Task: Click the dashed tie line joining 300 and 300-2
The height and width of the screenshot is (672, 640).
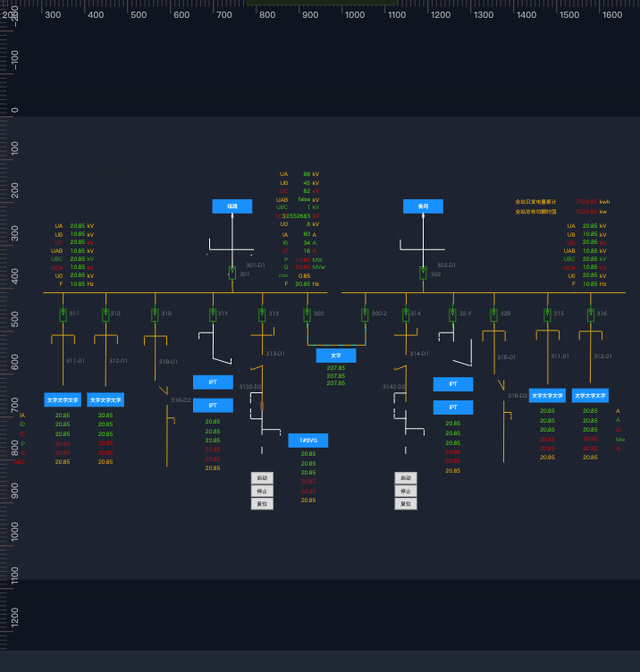Action: click(x=337, y=345)
